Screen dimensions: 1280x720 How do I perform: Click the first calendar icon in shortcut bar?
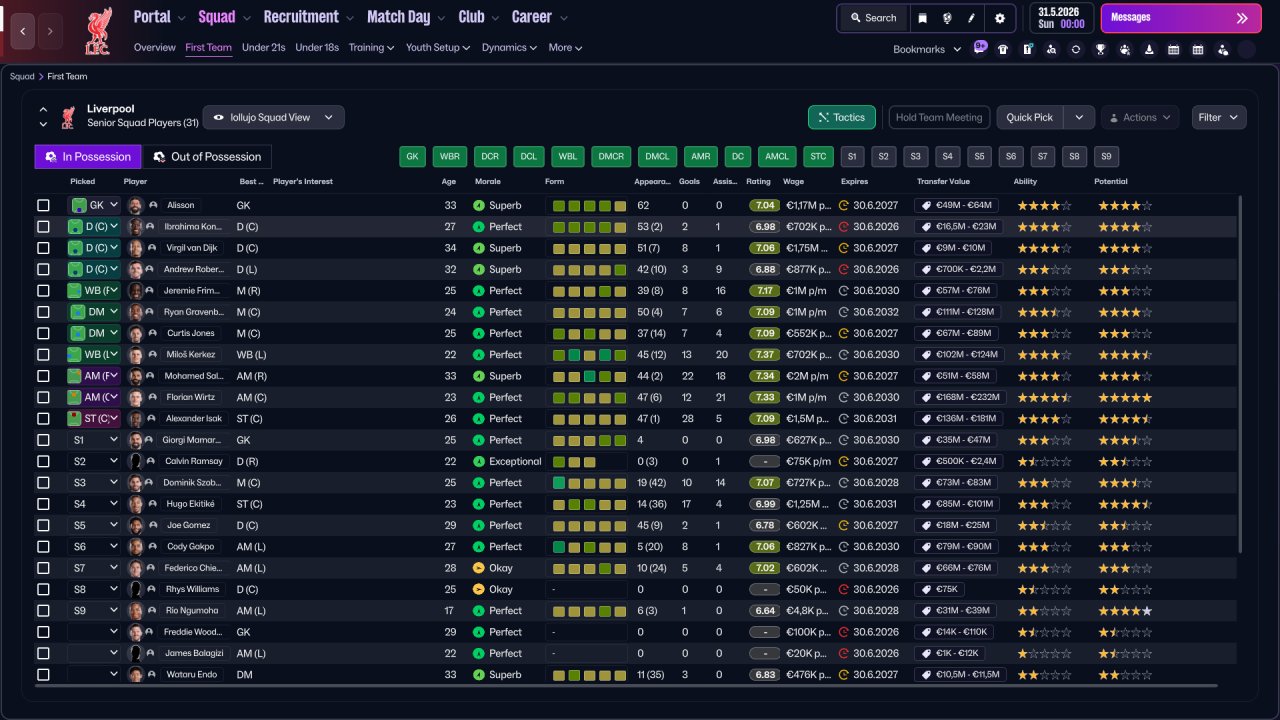pos(1173,49)
